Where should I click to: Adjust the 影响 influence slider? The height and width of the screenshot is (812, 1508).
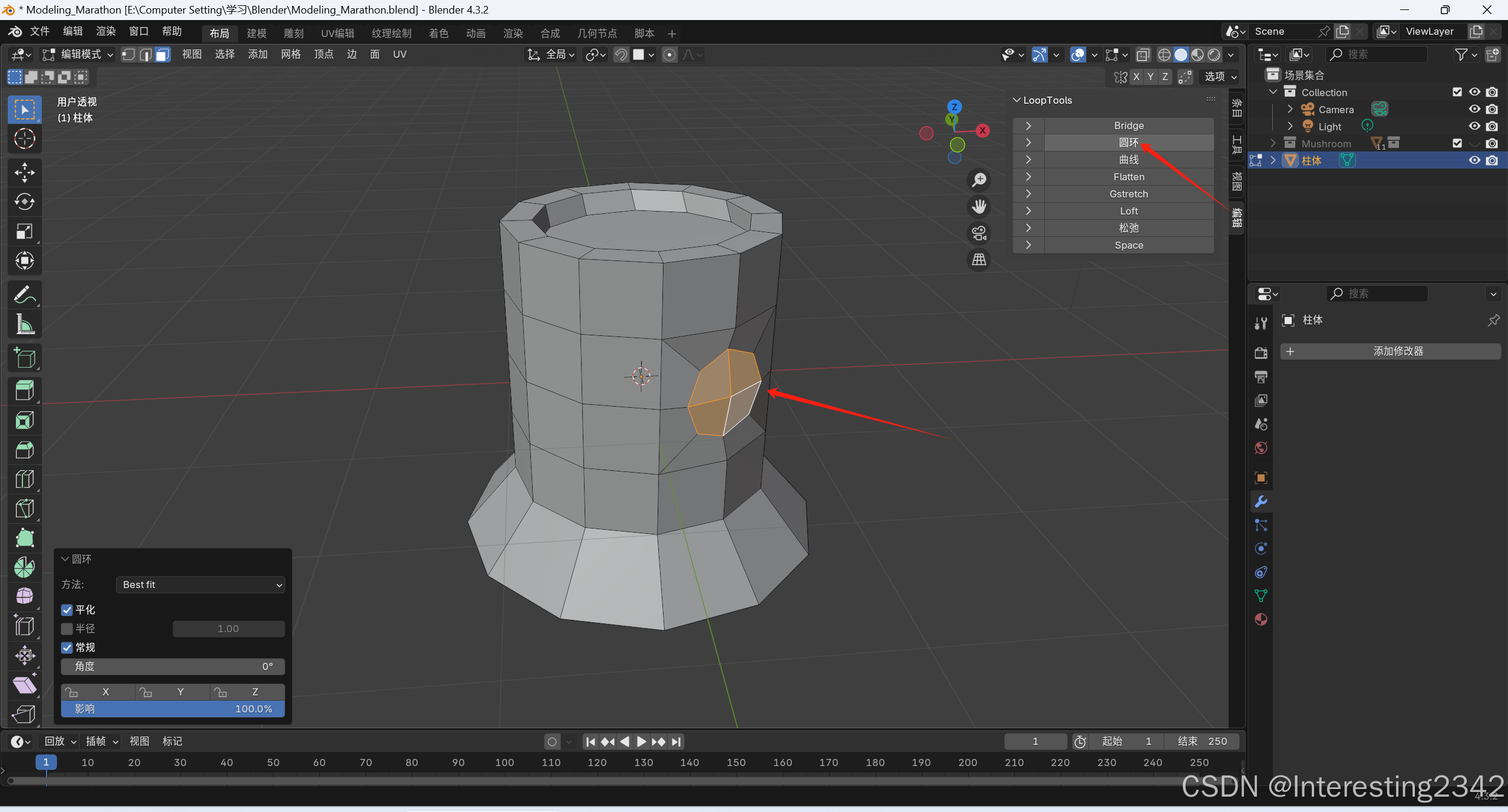pyautogui.click(x=173, y=709)
